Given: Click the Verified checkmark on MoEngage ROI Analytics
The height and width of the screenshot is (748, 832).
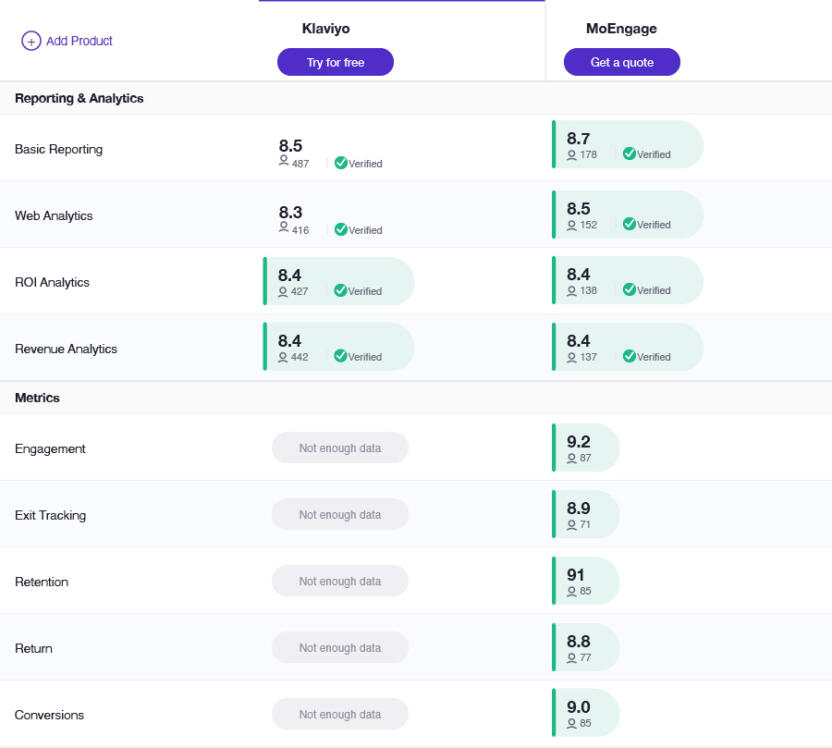Looking at the screenshot, I should (630, 291).
